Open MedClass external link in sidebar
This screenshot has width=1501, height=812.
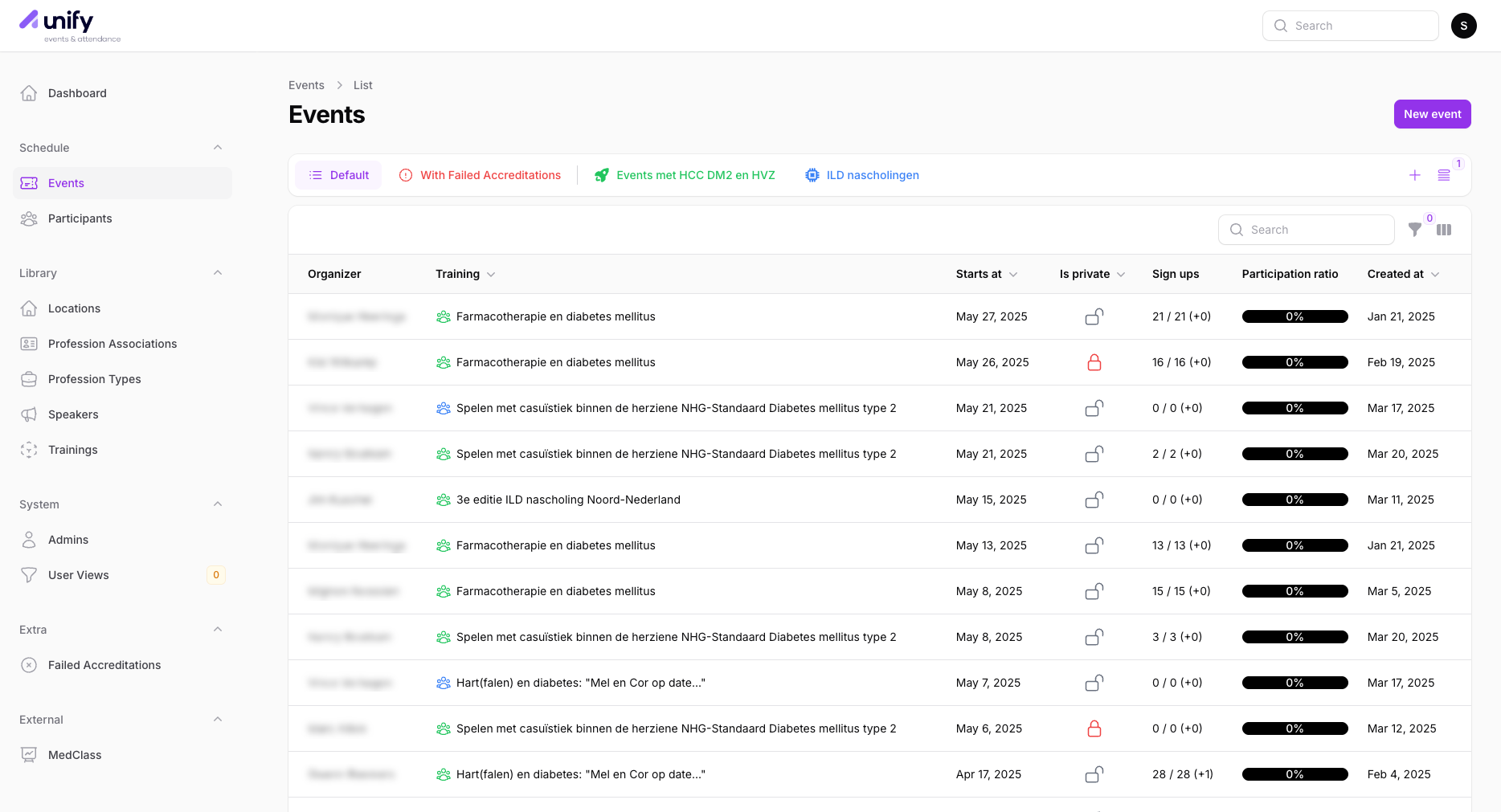[x=75, y=755]
